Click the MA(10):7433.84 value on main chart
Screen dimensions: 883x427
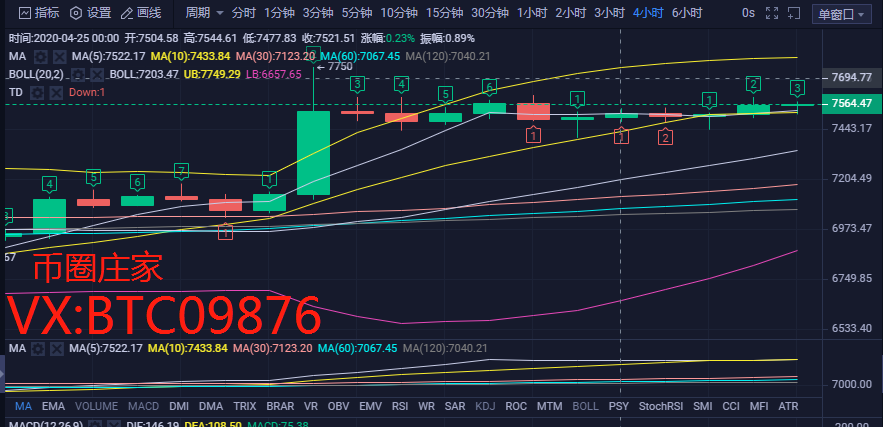pyautogui.click(x=190, y=56)
